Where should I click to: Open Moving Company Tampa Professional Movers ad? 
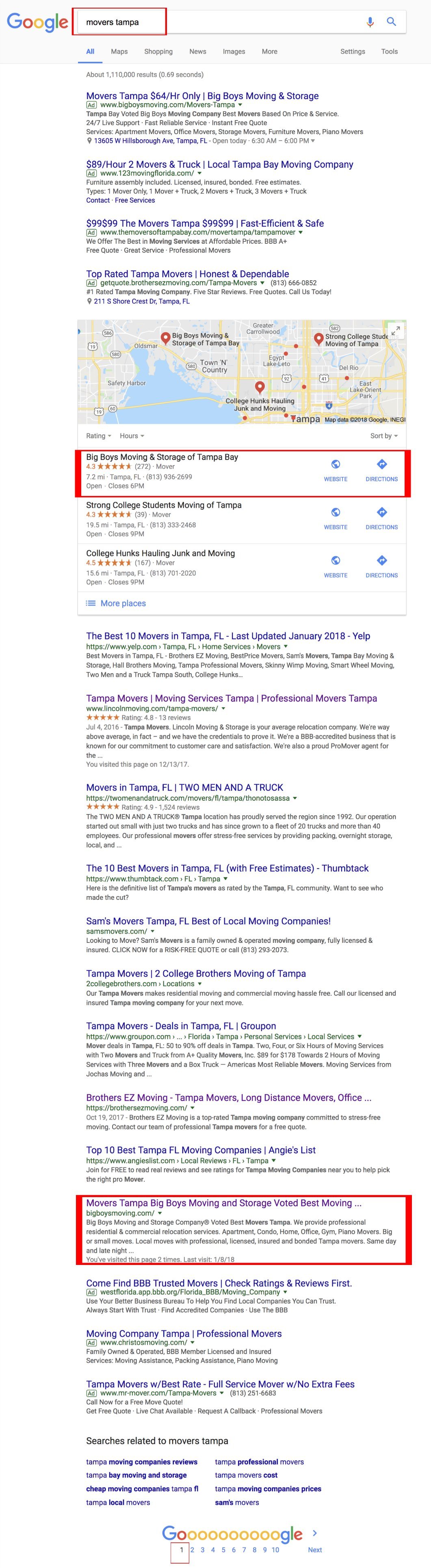click(x=184, y=1334)
